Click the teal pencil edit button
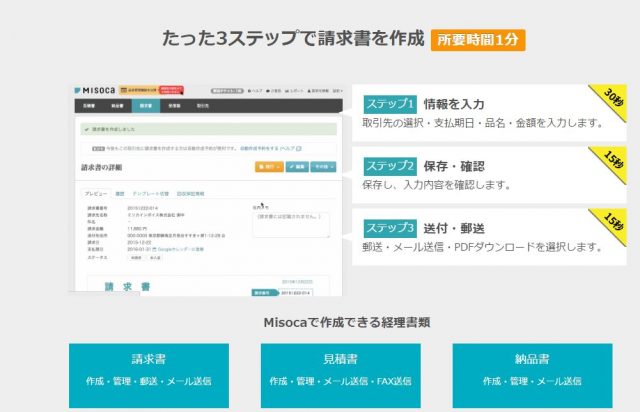The width and height of the screenshot is (640, 412). [x=297, y=167]
